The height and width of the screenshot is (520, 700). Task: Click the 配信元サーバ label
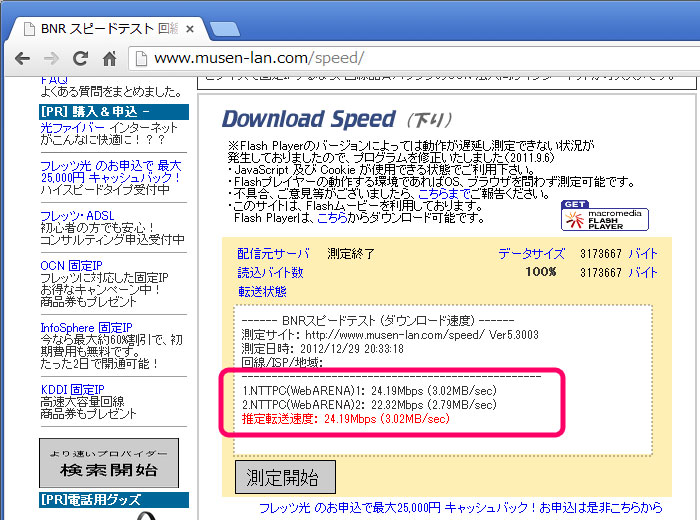point(273,254)
